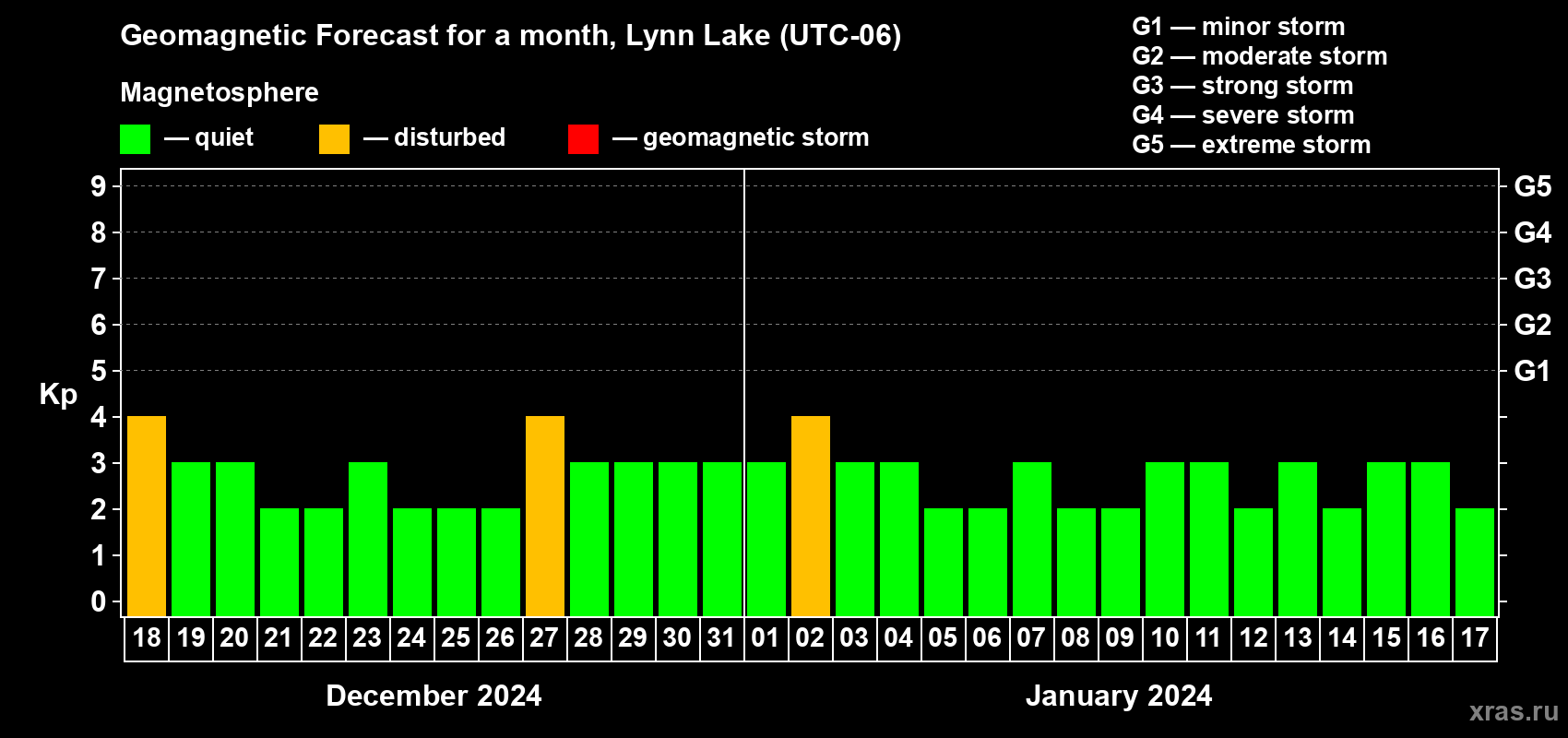
Task: Click date label 31 on the axis
Action: click(x=721, y=638)
